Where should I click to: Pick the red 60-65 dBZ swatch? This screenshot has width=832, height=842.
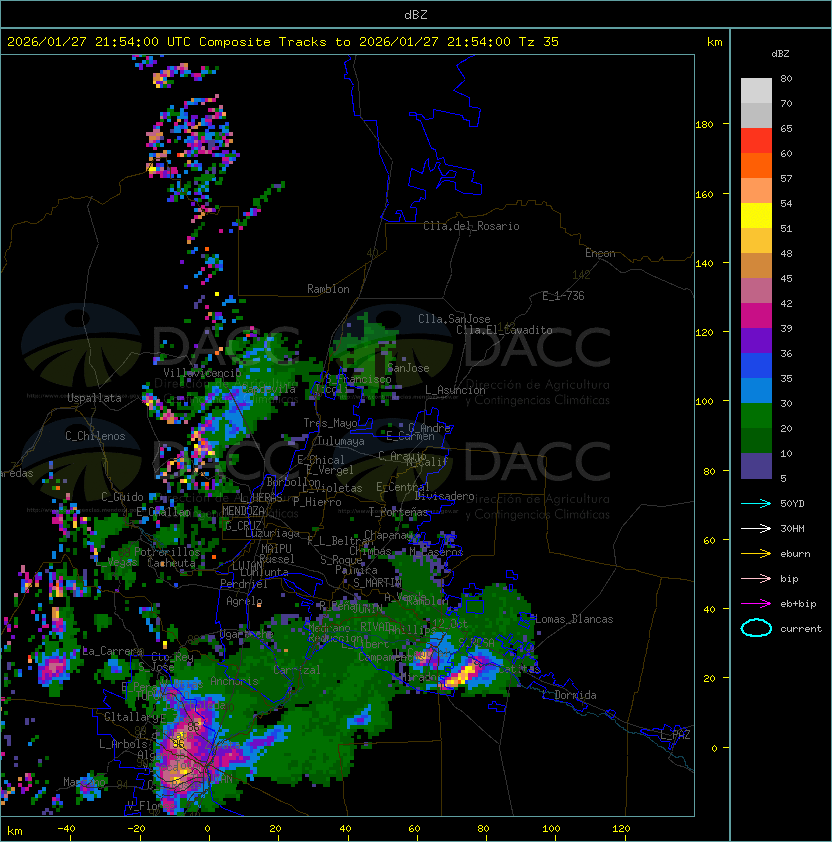tap(756, 141)
